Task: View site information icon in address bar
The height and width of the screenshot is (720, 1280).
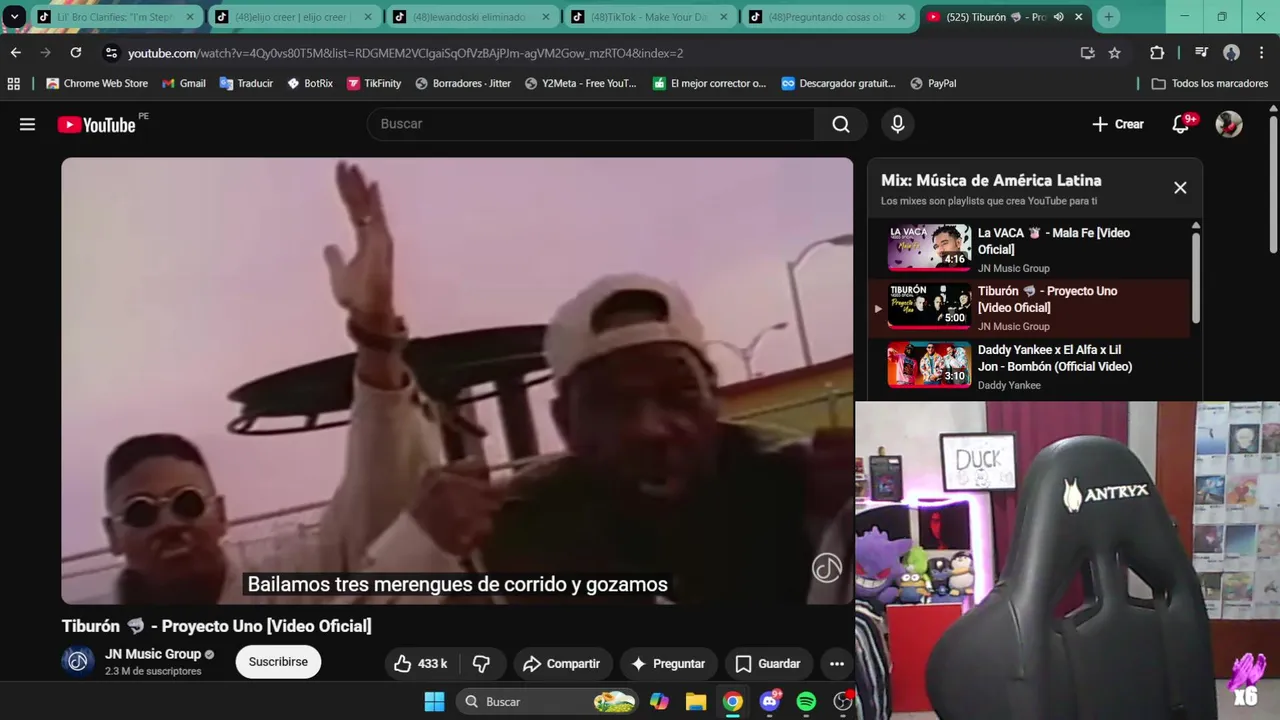Action: point(110,53)
